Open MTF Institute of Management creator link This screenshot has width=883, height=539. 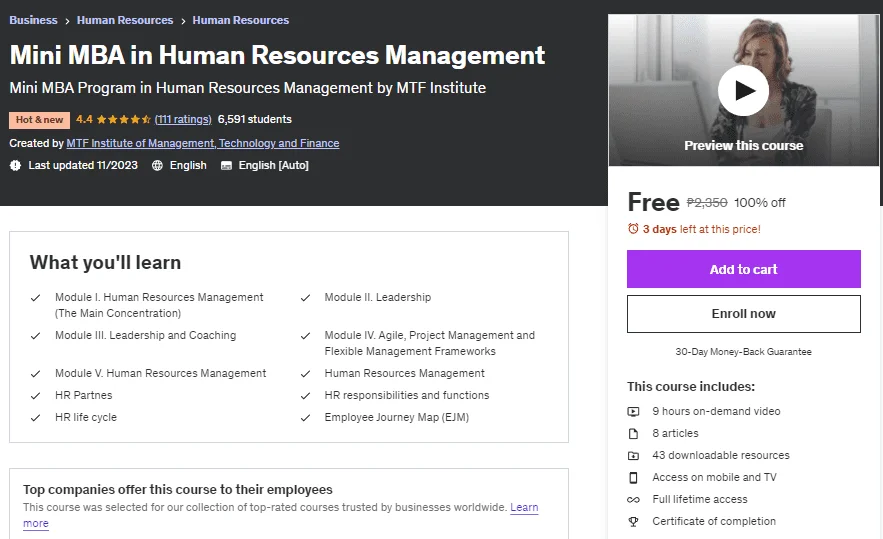(203, 143)
